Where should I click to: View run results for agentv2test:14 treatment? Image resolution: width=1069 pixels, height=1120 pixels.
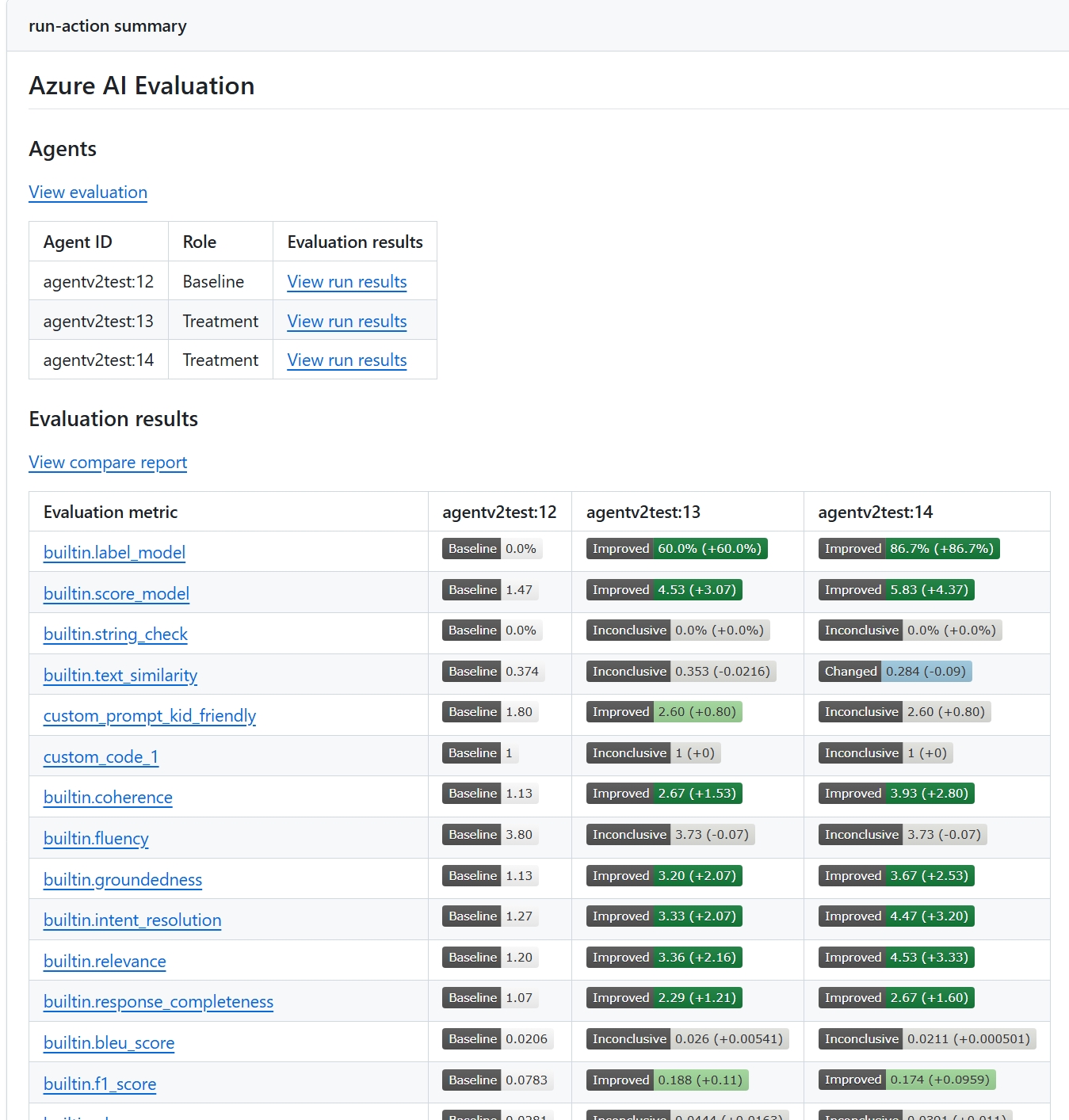(346, 360)
